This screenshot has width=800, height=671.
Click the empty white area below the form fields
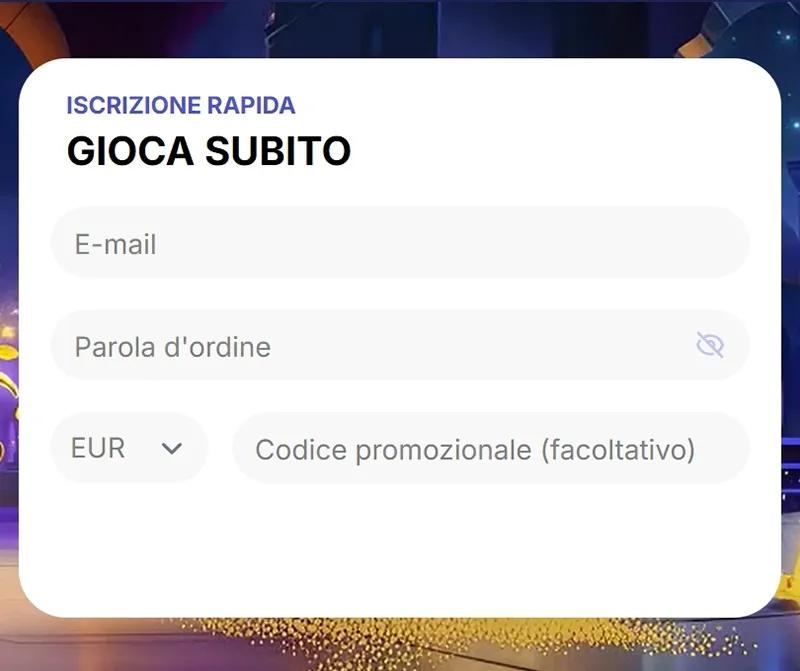[400, 550]
